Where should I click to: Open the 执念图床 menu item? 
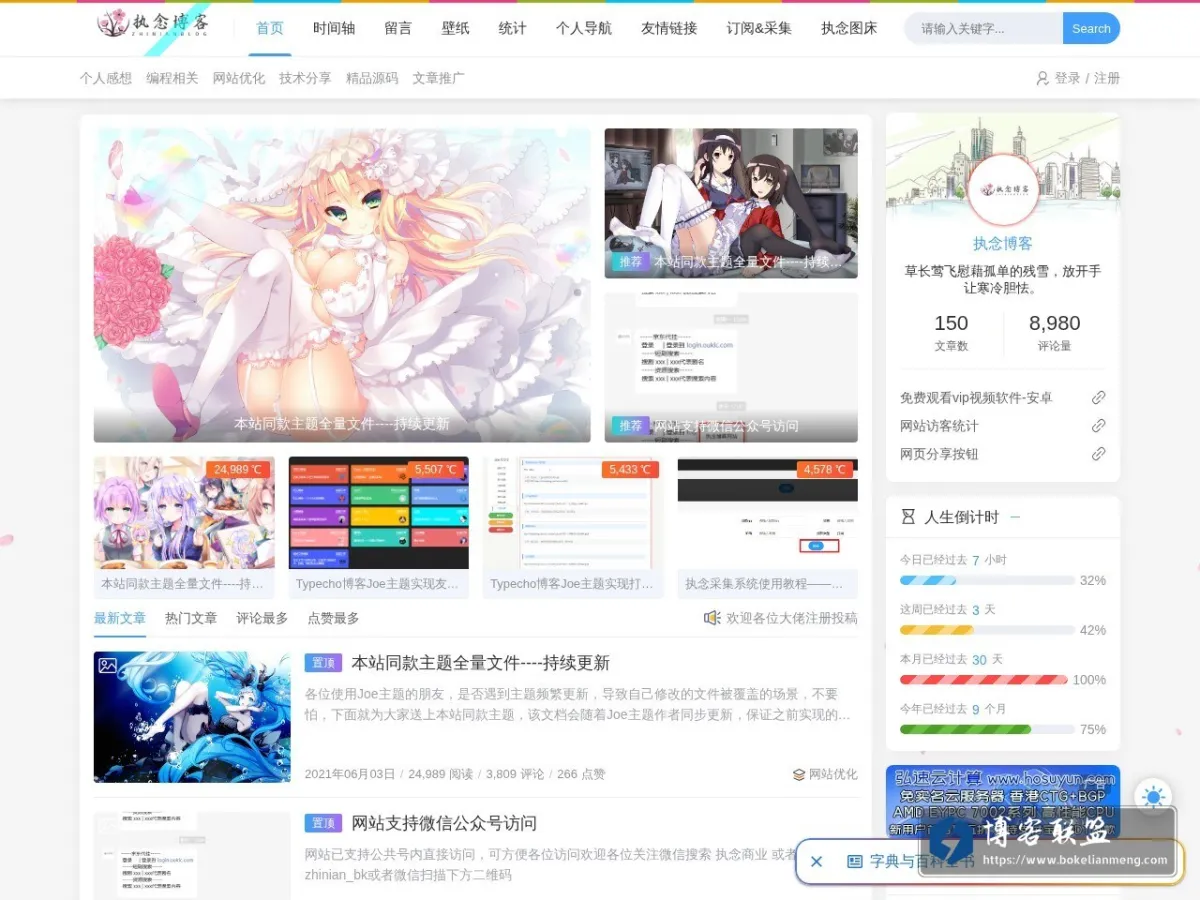pos(849,28)
